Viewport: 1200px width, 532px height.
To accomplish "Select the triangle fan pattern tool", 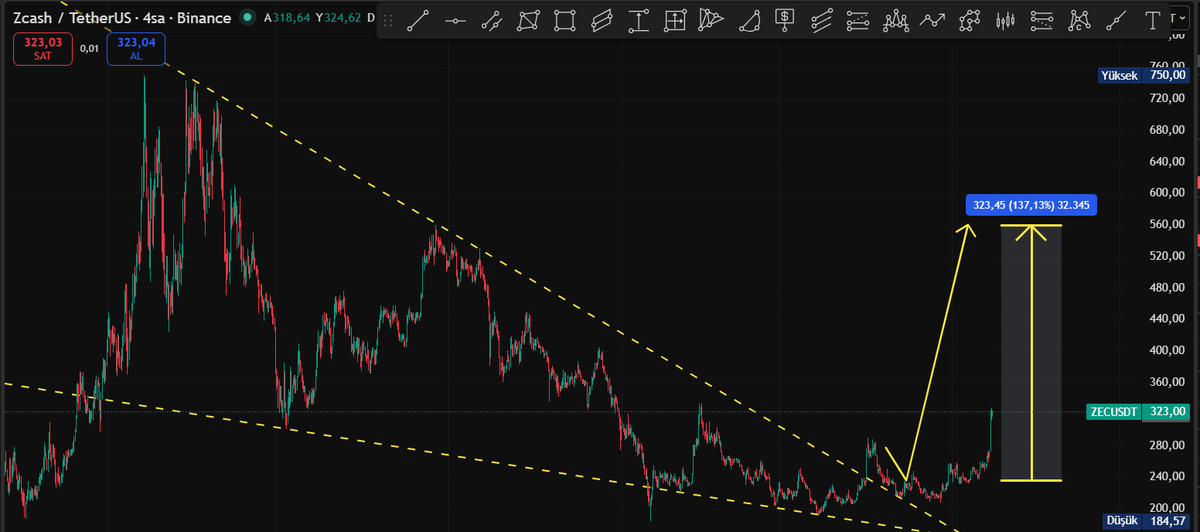I will click(x=711, y=19).
